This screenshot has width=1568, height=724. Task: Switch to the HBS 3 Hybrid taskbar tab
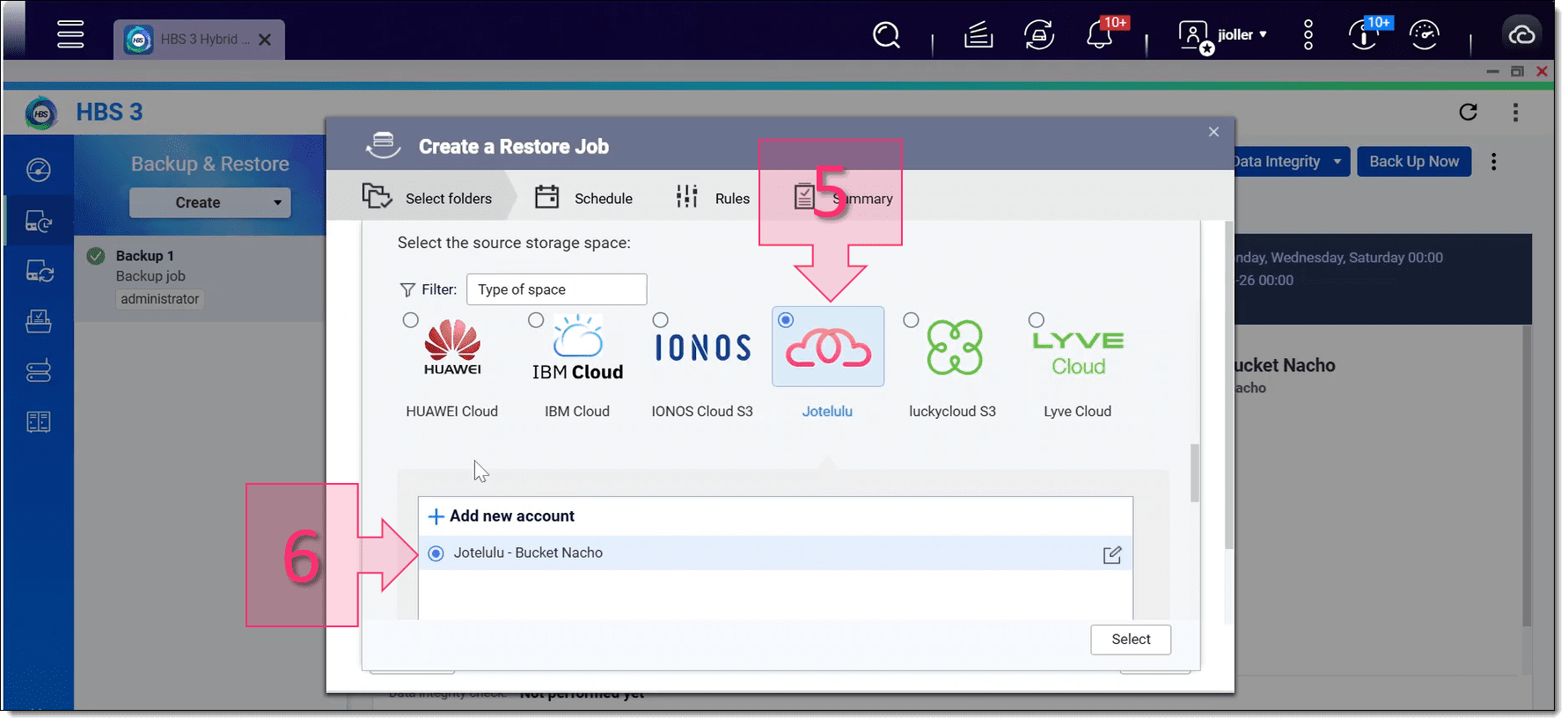(x=199, y=40)
